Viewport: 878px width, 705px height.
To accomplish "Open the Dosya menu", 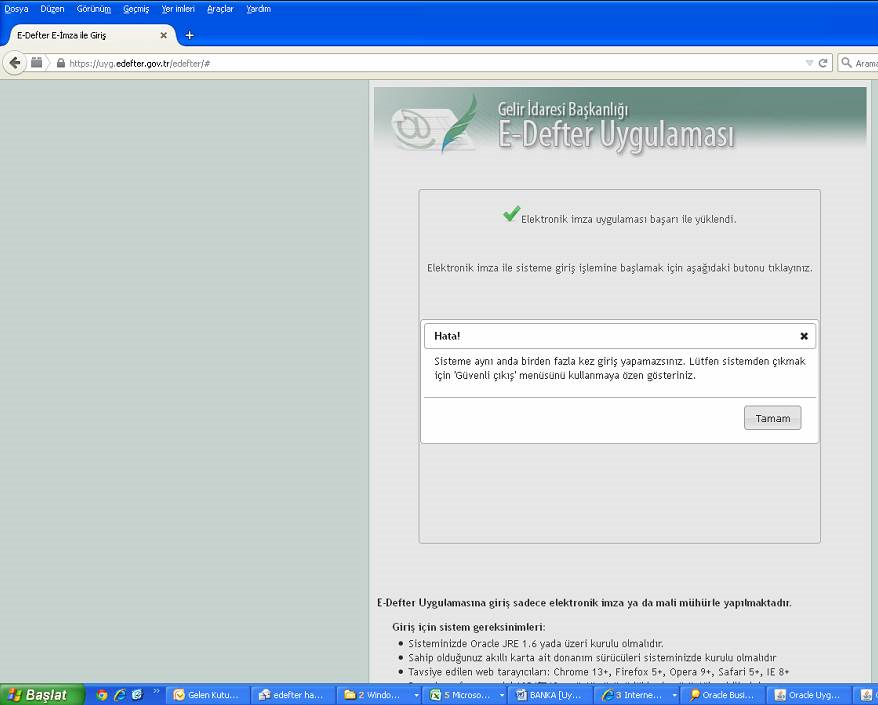I will point(16,9).
